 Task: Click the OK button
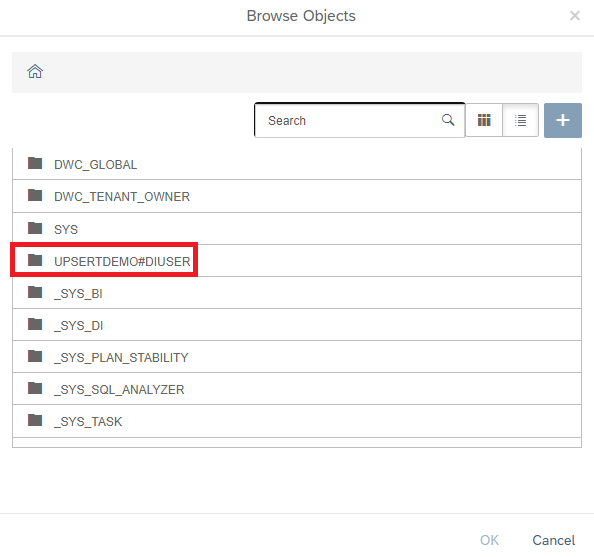tap(489, 540)
